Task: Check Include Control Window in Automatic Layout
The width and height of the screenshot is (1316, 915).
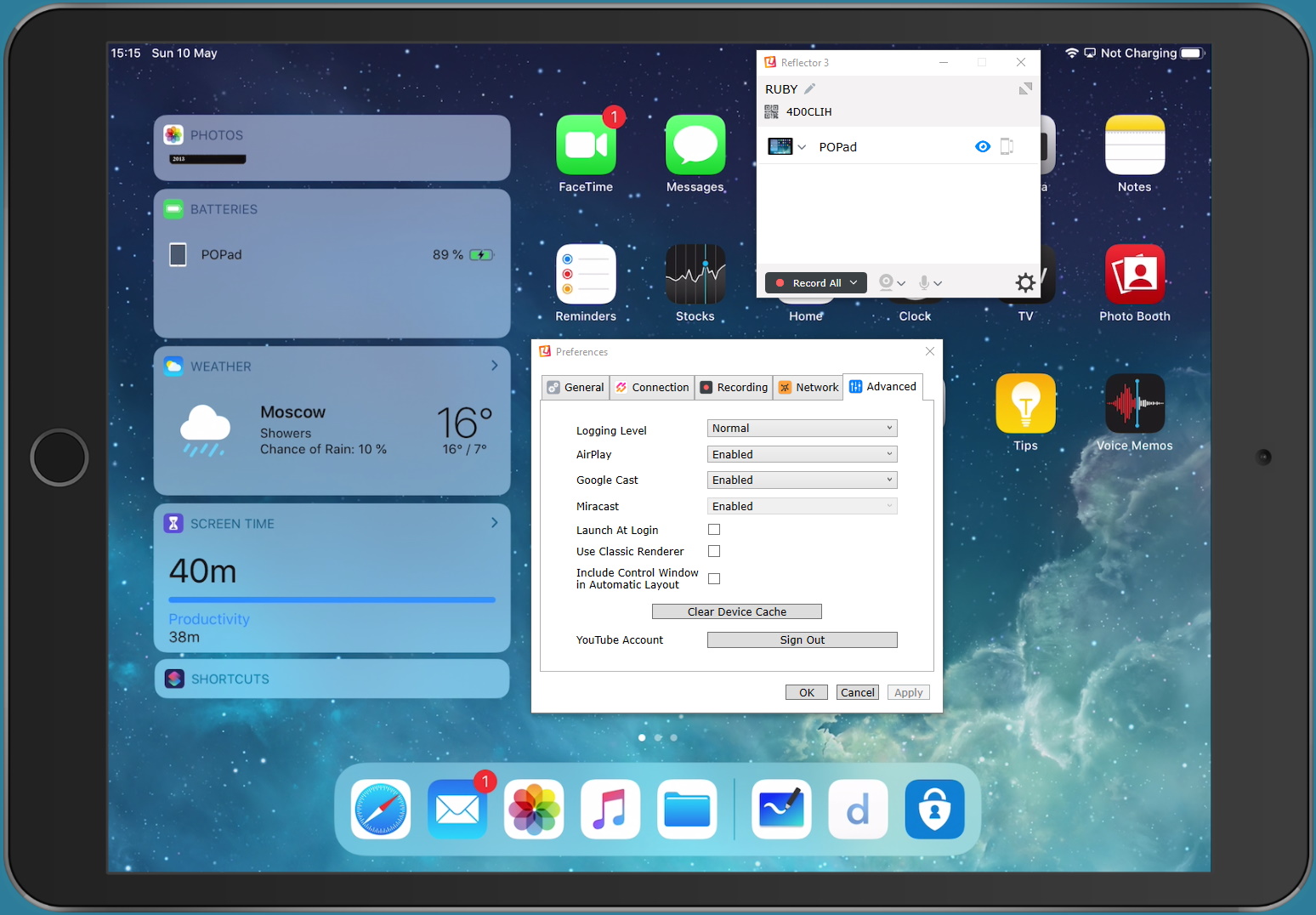Action: pyautogui.click(x=714, y=578)
